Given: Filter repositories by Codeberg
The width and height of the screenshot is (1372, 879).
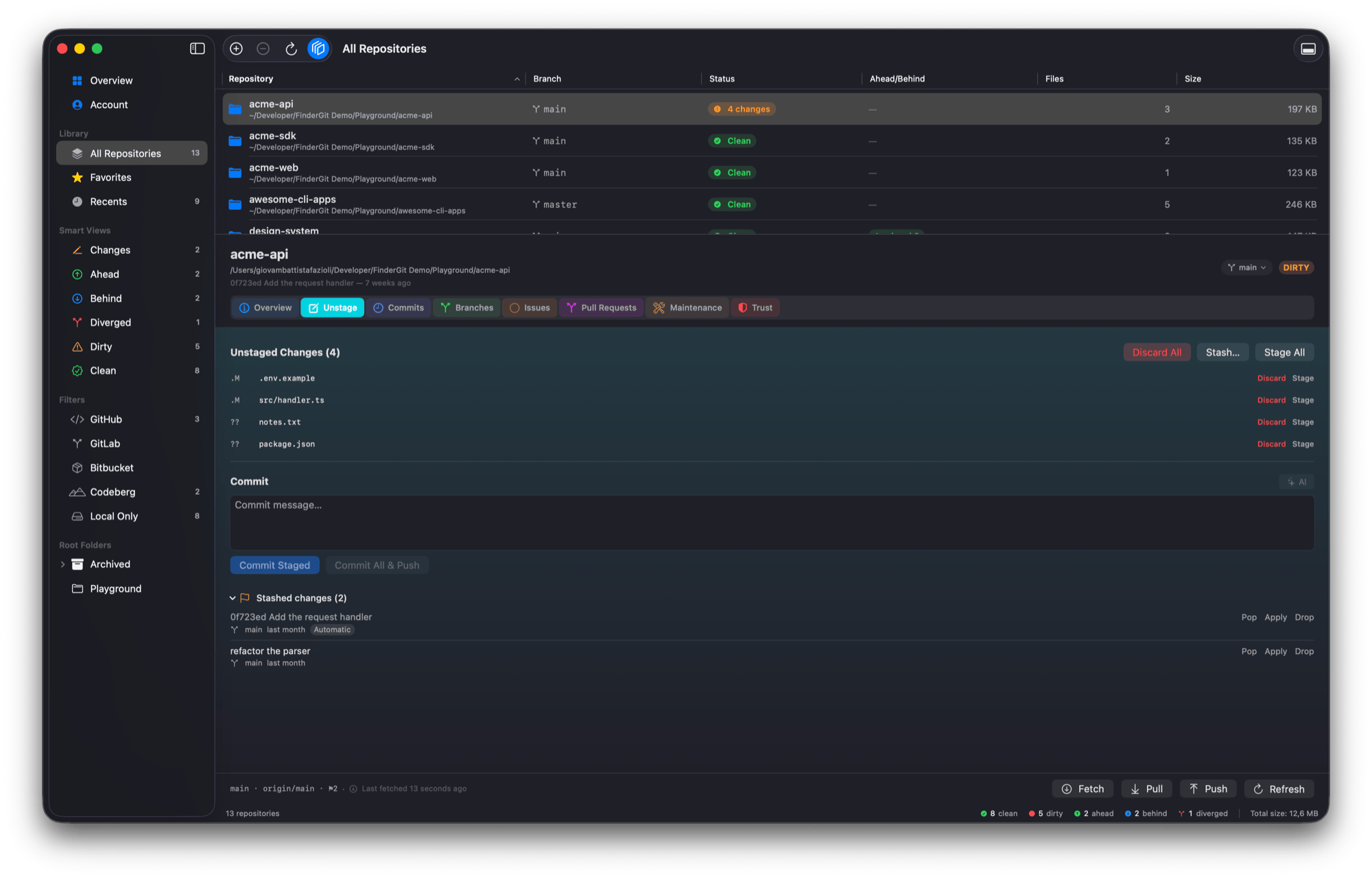Looking at the screenshot, I should [x=132, y=492].
